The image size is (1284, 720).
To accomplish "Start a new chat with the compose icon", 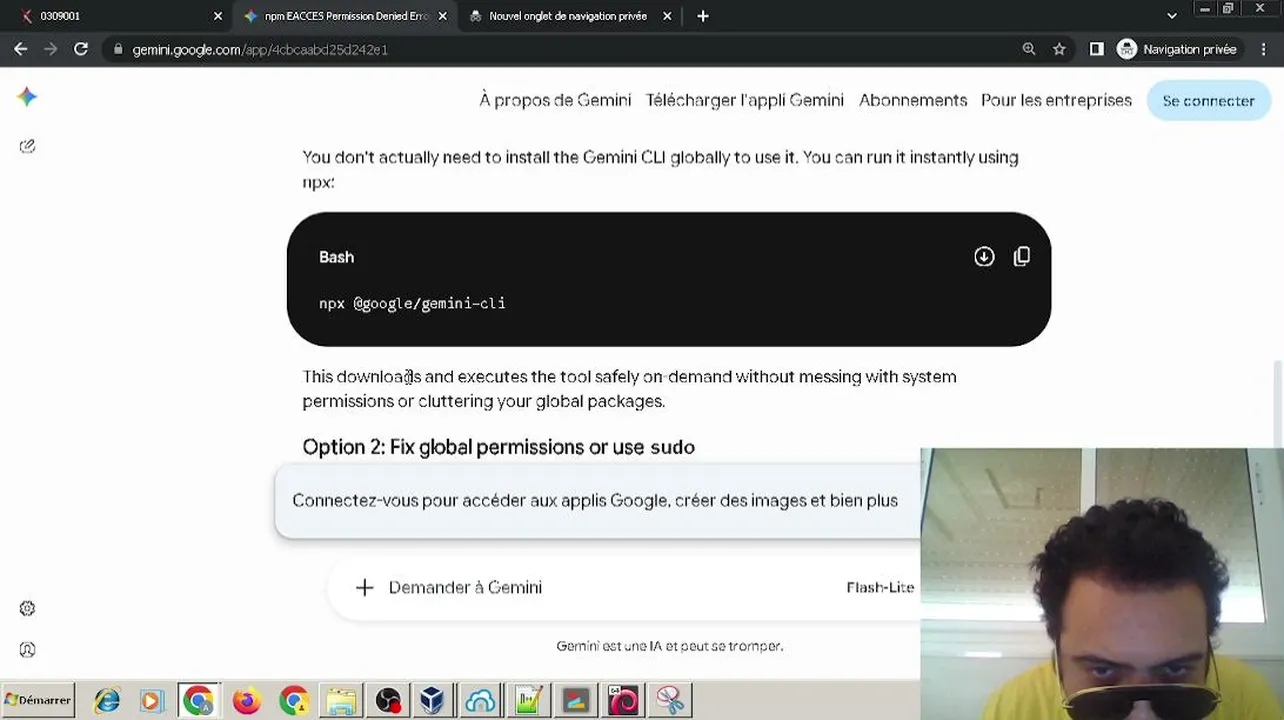I will point(27,146).
